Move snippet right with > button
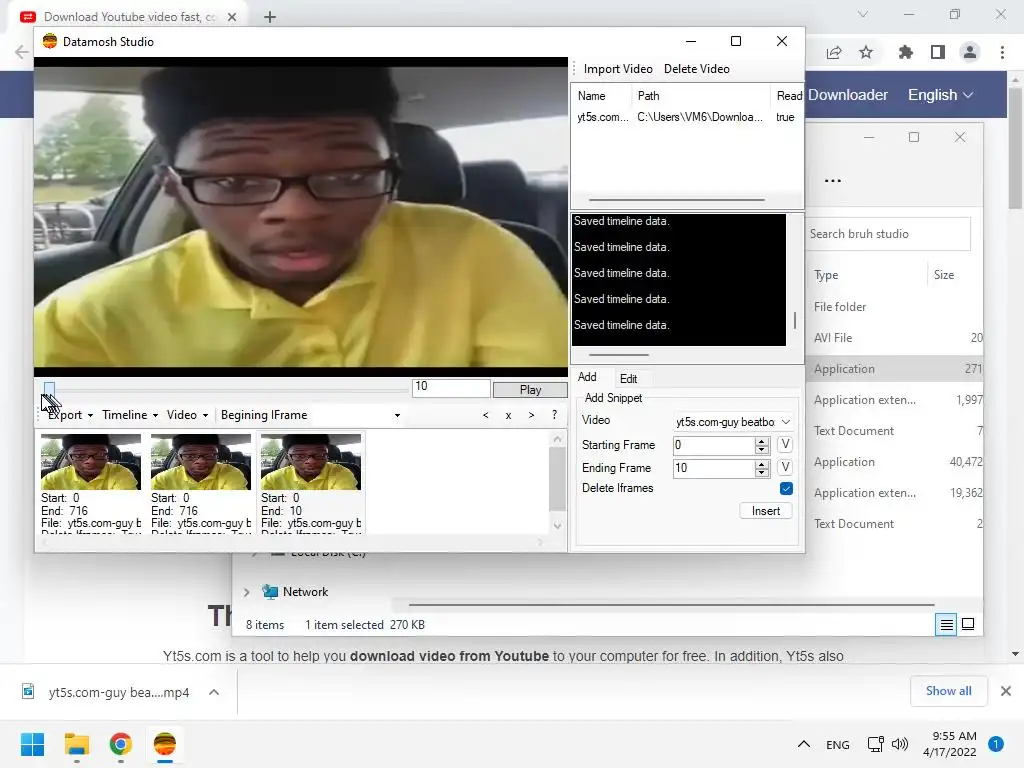This screenshot has height=768, width=1024. (532, 415)
